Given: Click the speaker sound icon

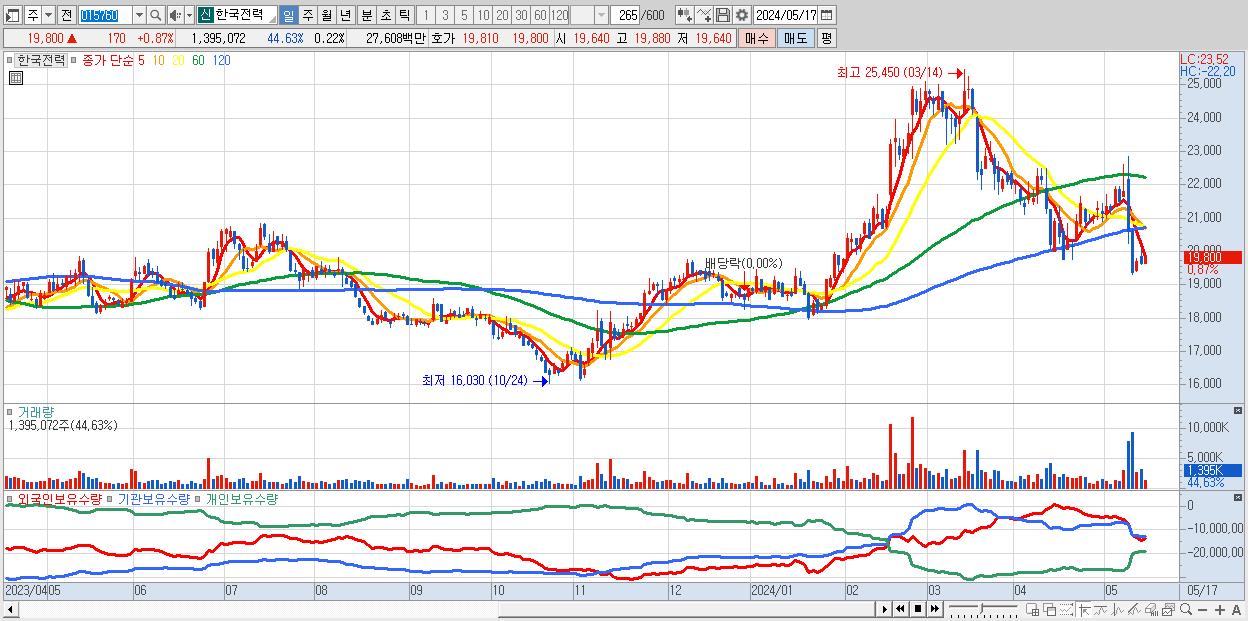Looking at the screenshot, I should click(x=175, y=15).
